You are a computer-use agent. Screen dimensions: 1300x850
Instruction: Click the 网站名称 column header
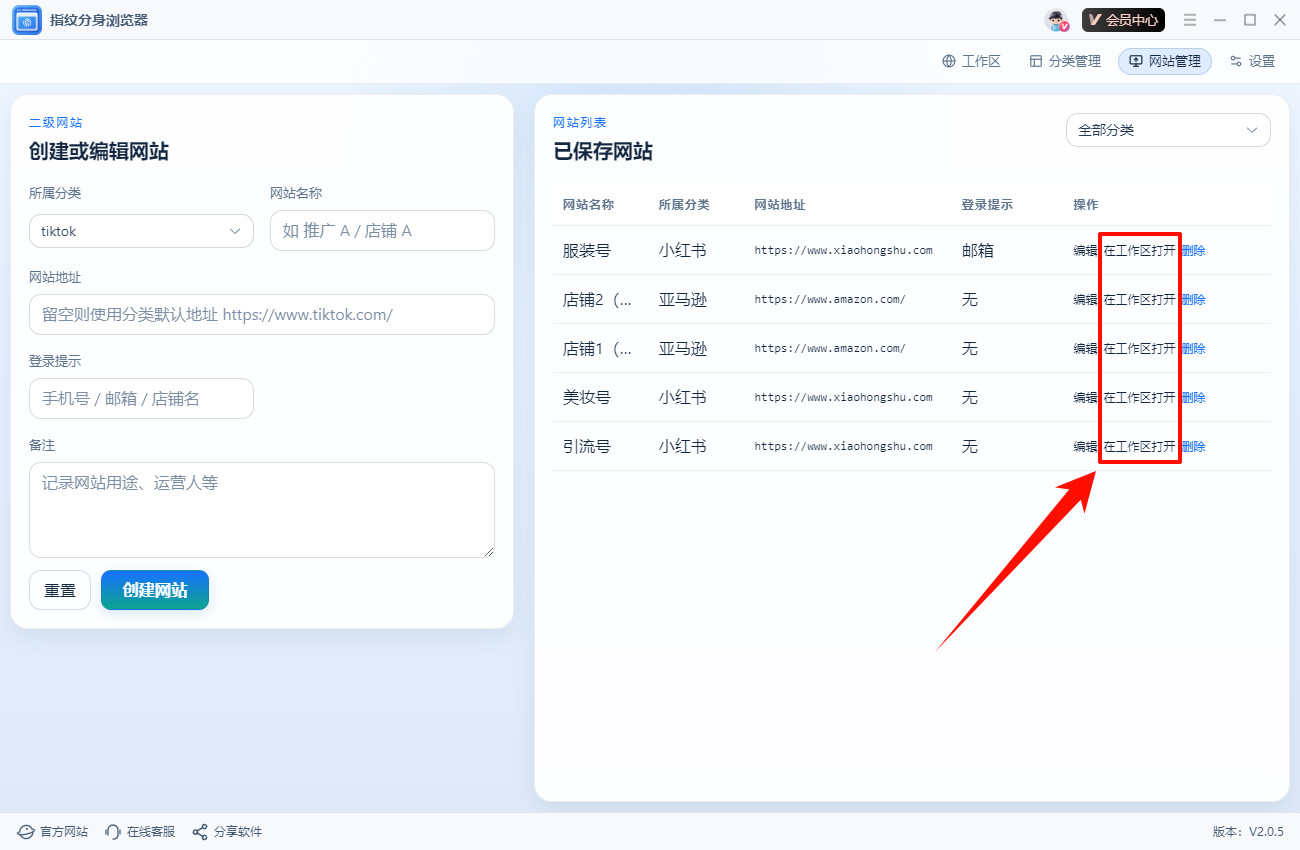588,204
